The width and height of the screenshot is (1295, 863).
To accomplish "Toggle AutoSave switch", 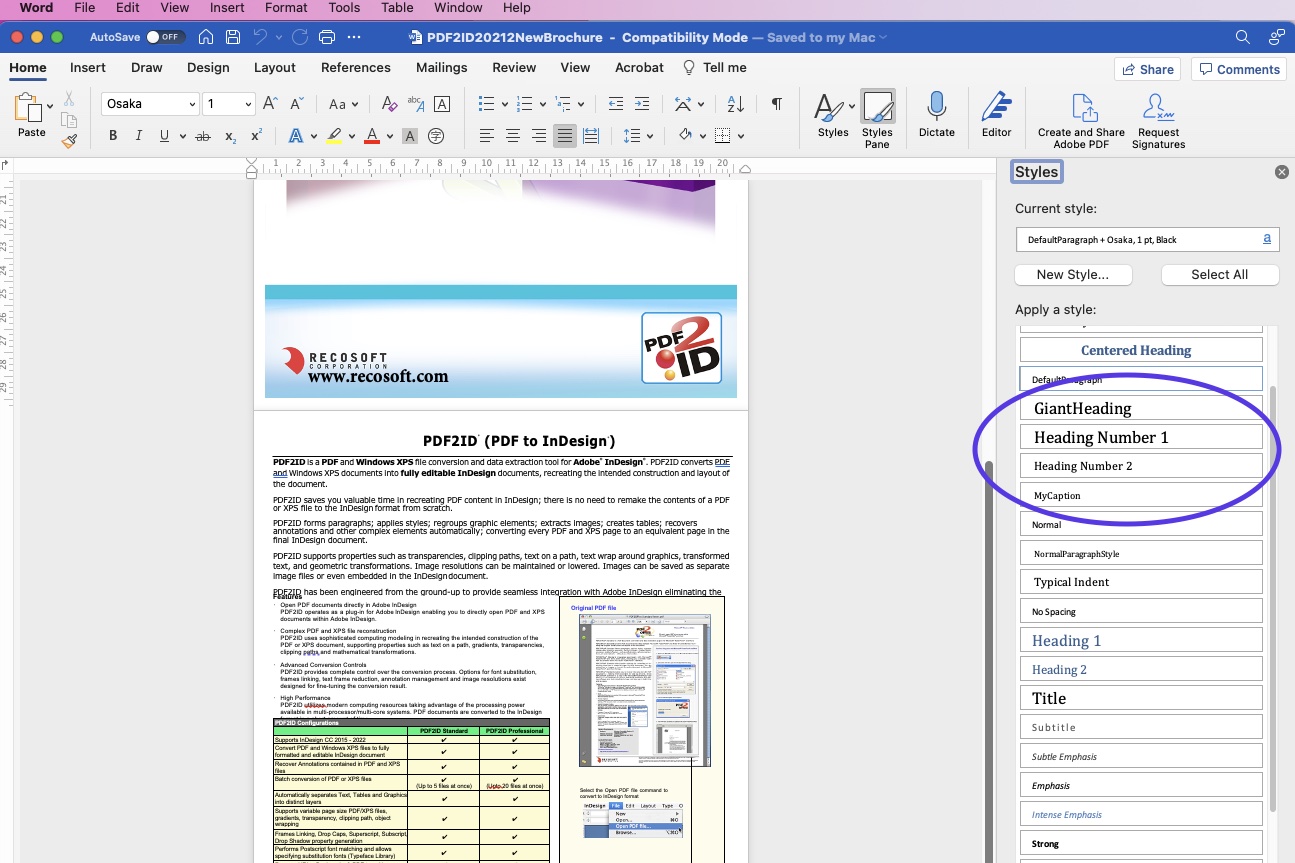I will tap(164, 37).
